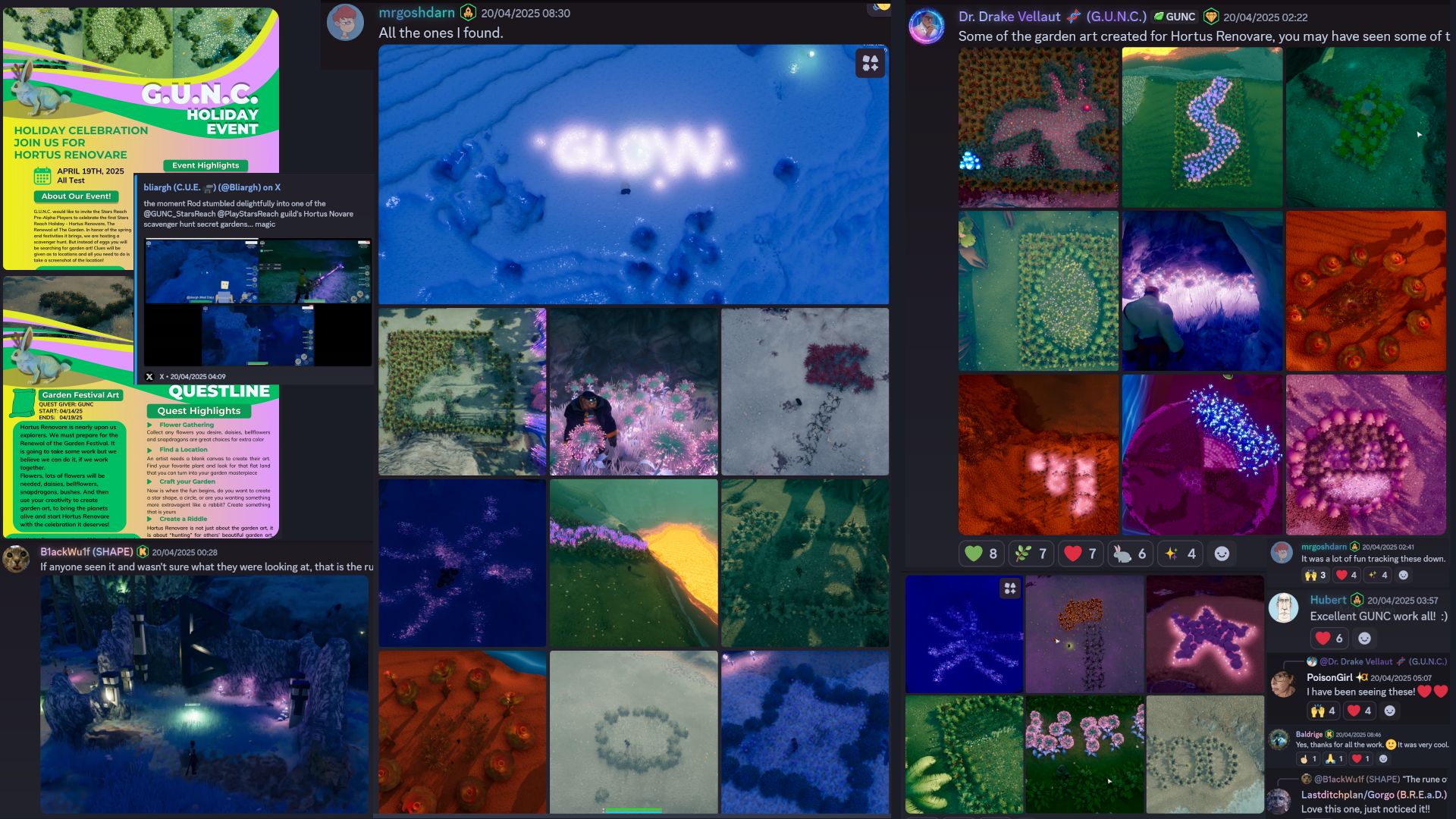Image resolution: width=1456 pixels, height=819 pixels.
Task: Open the bliargh (C.U.E.) on X link
Action: (x=212, y=187)
